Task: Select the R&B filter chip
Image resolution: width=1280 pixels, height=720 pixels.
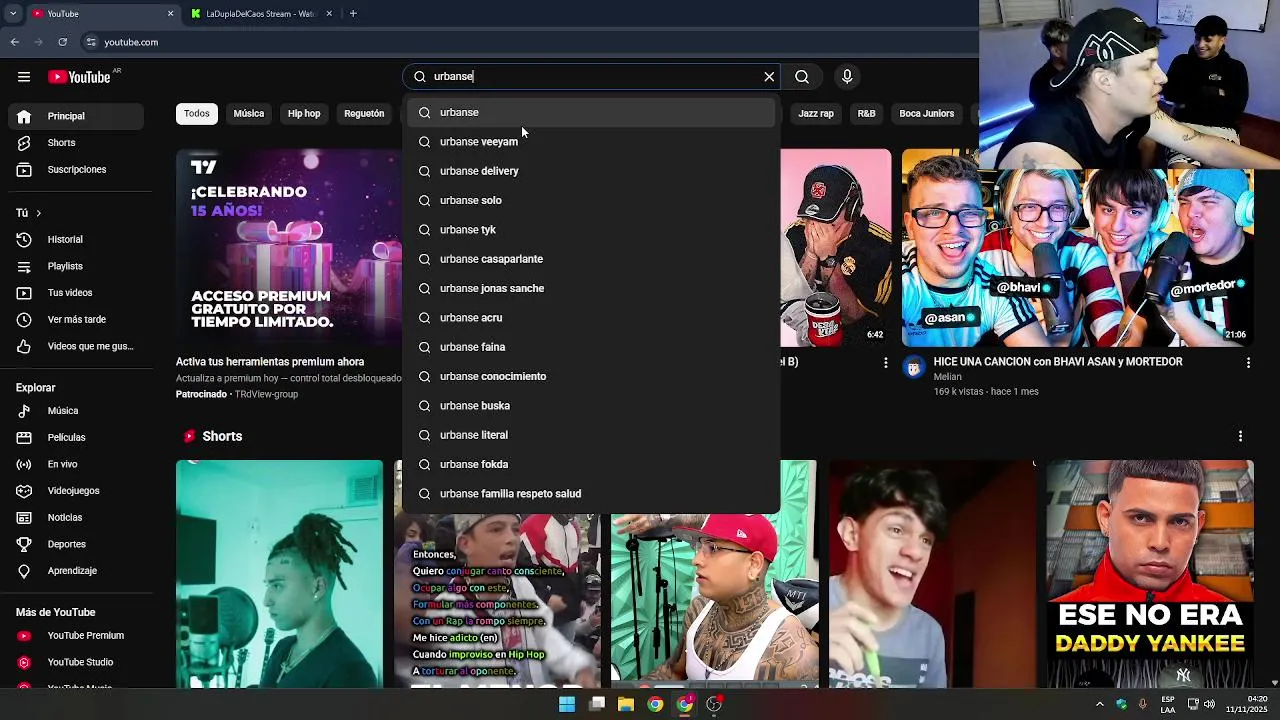Action: 866,114
